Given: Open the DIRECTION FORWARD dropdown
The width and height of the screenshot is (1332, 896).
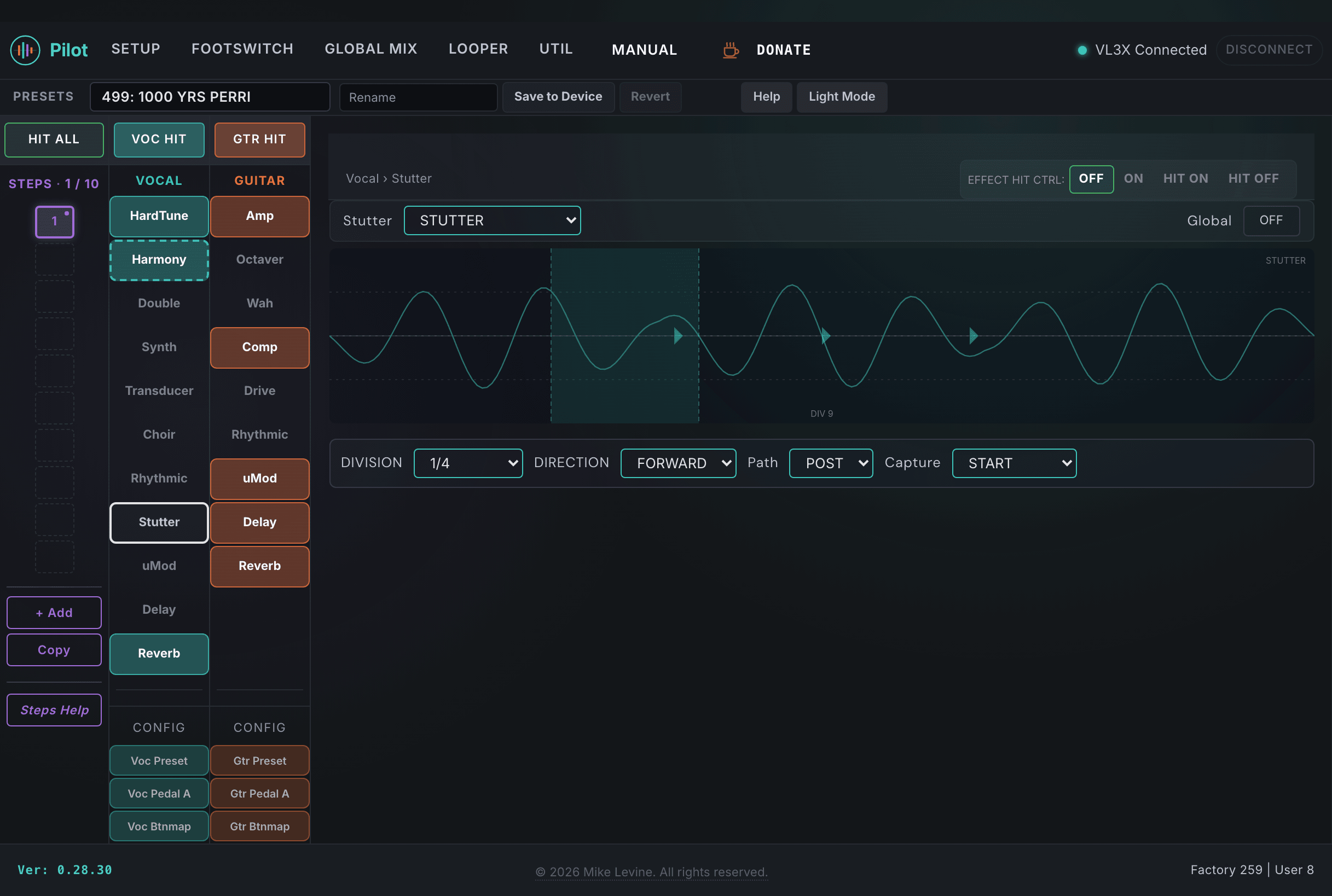Looking at the screenshot, I should point(678,463).
